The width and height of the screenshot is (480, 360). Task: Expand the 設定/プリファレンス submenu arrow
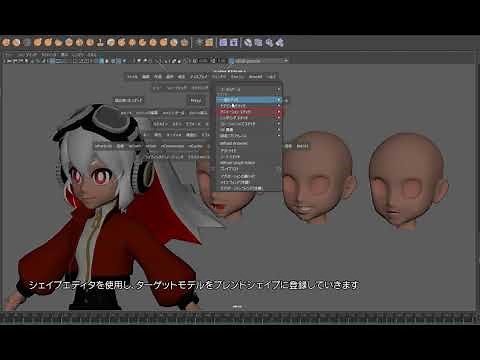pyautogui.click(x=279, y=136)
